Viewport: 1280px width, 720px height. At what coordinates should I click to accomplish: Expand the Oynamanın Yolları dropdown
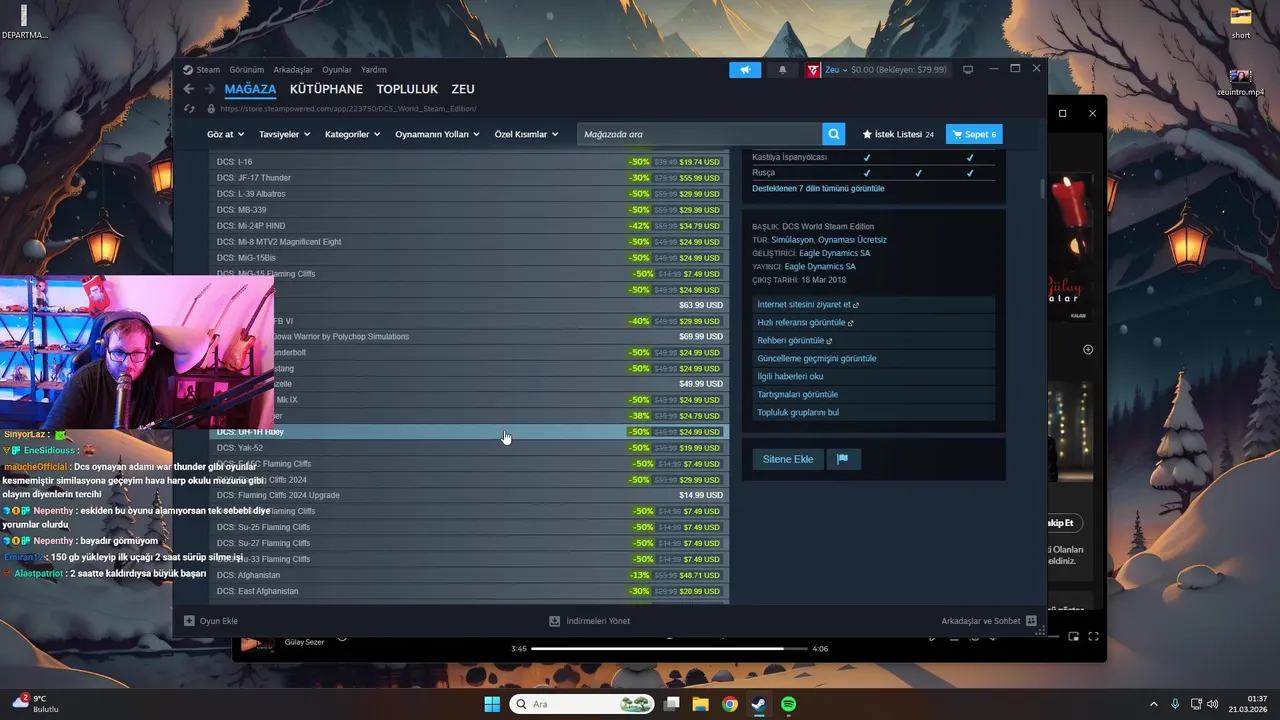point(437,134)
